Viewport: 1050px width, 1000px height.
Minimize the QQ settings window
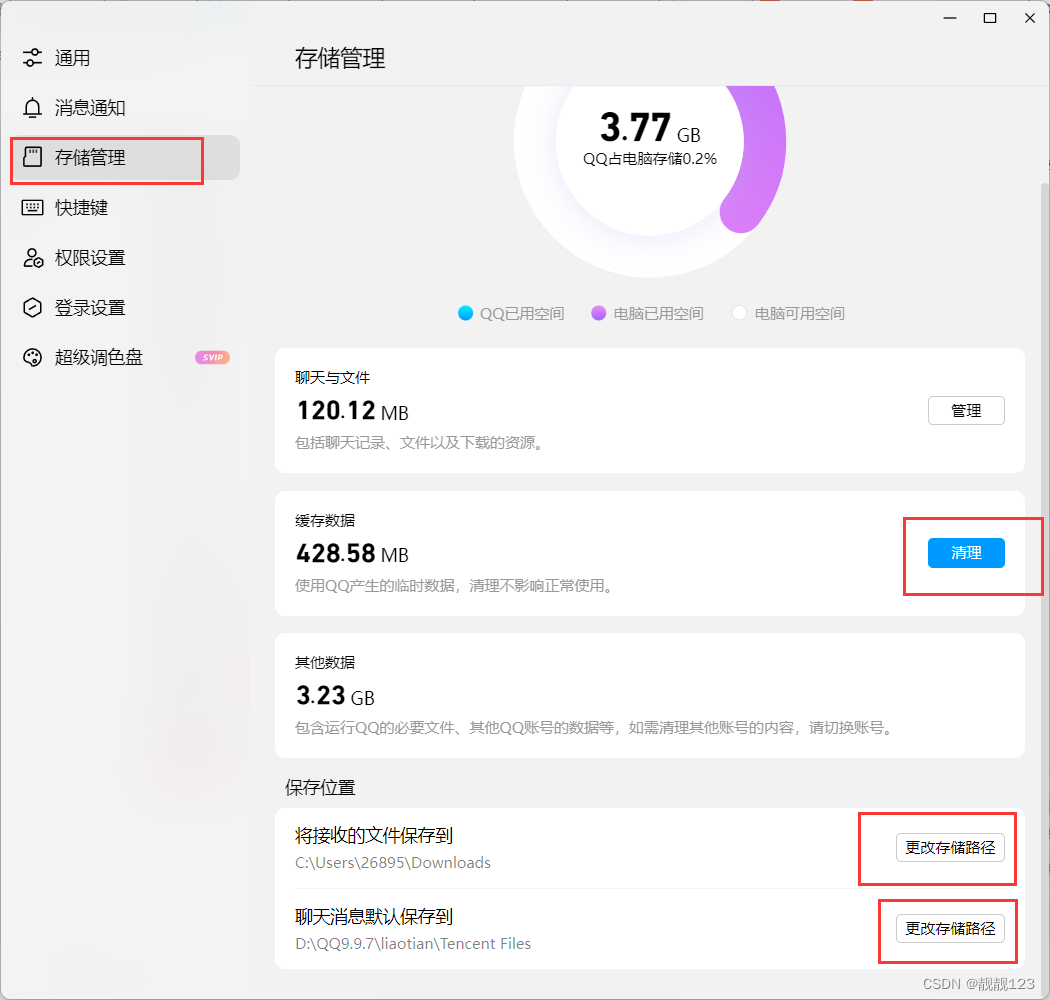click(x=950, y=18)
